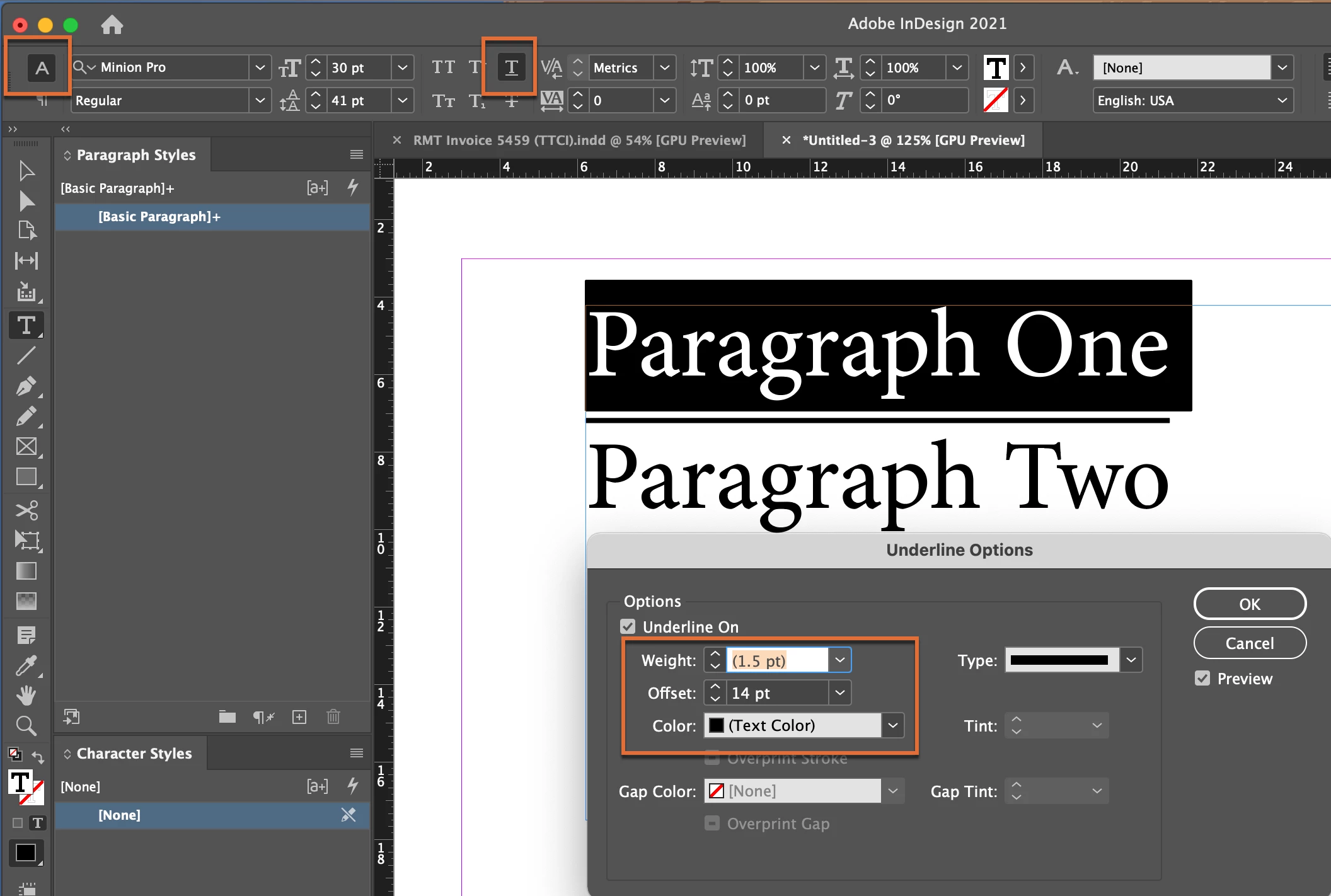Select the Pen tool in toolbox
This screenshot has height=896, width=1331.
coord(26,386)
